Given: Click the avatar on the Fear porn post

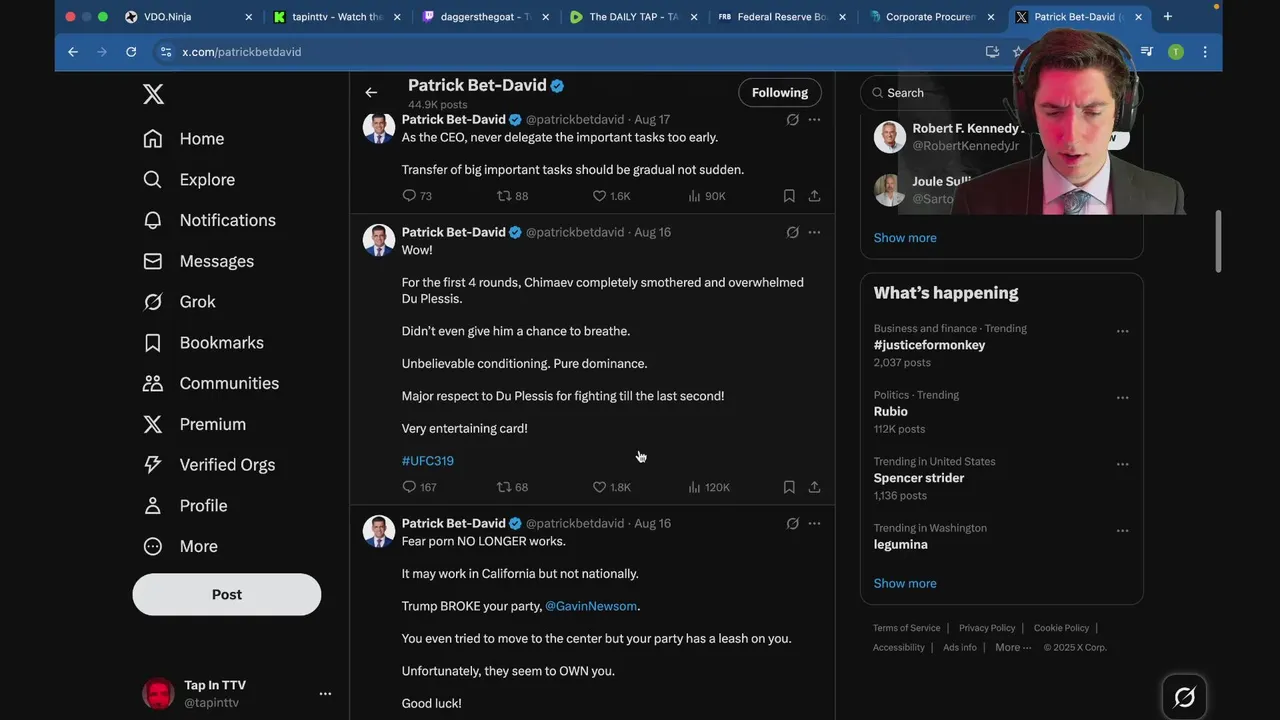Looking at the screenshot, I should pos(378,531).
